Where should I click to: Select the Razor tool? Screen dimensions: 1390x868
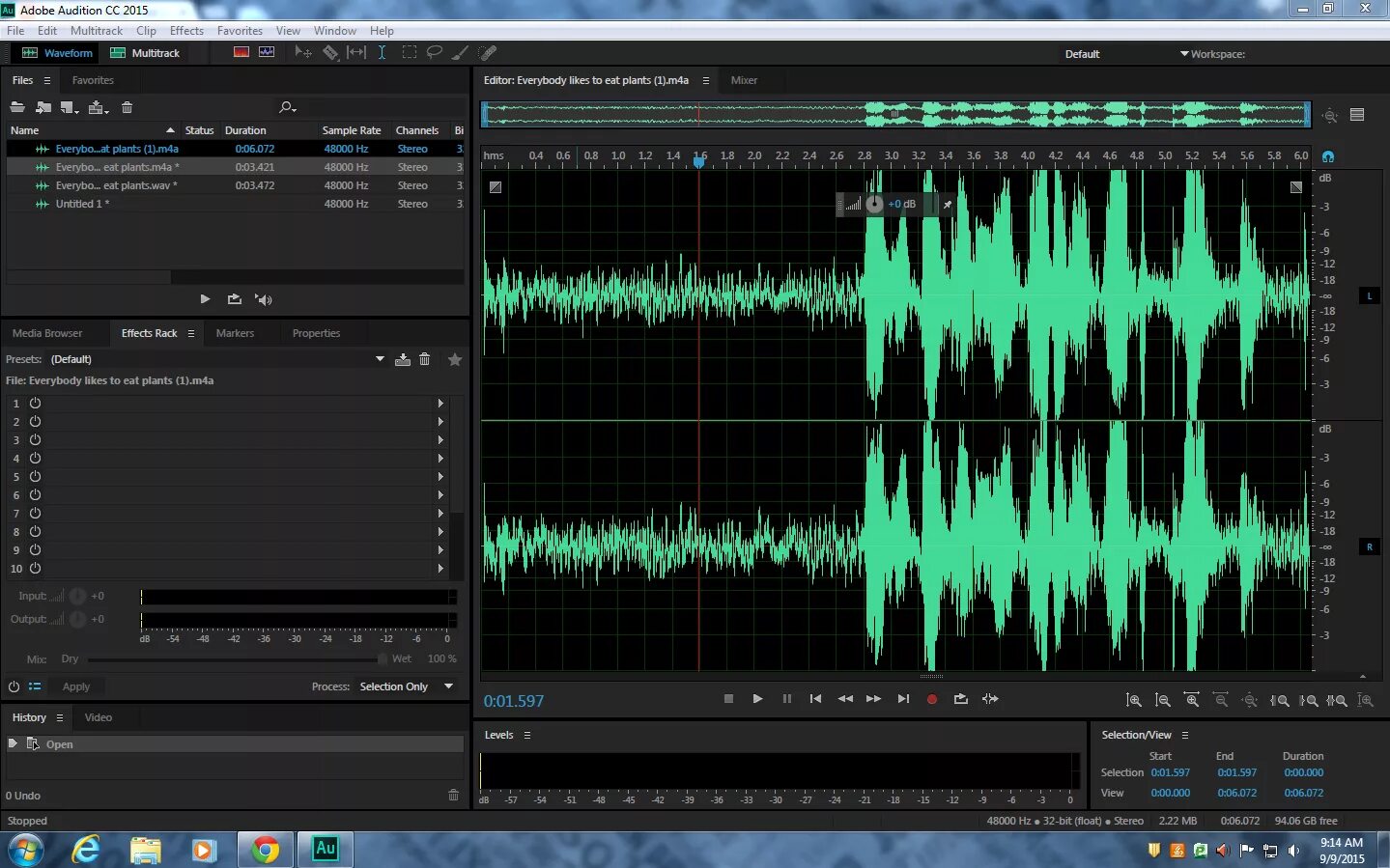pos(330,52)
